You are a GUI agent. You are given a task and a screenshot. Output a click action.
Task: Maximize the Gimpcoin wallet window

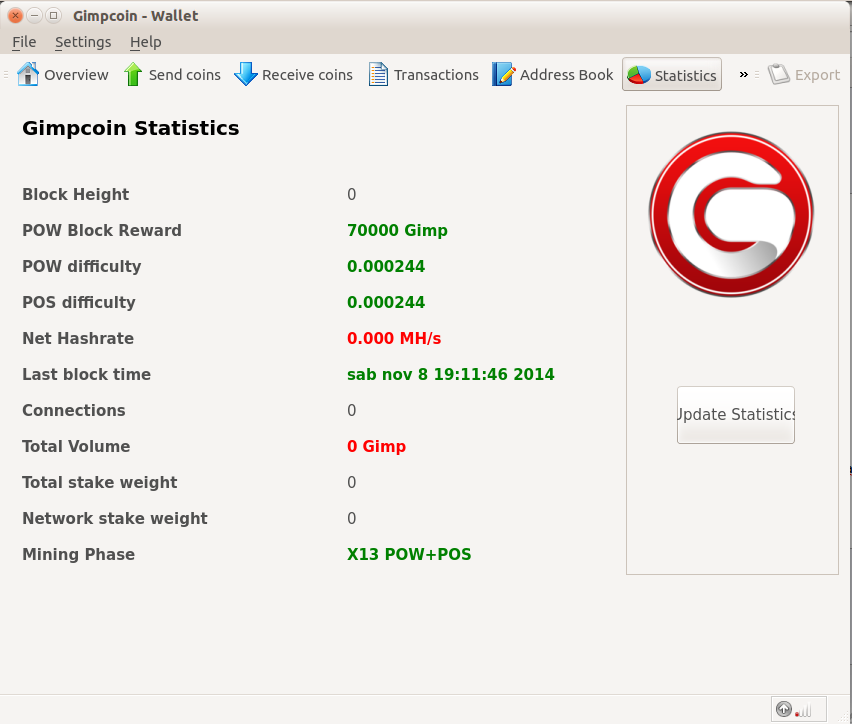click(x=53, y=15)
